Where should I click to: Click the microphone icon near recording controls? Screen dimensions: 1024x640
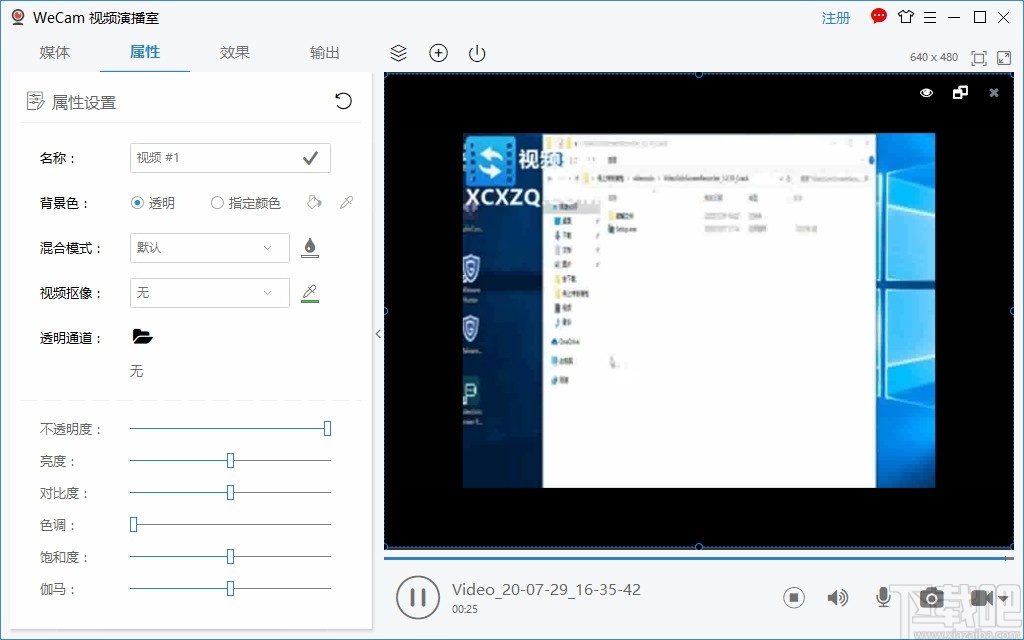coord(883,597)
